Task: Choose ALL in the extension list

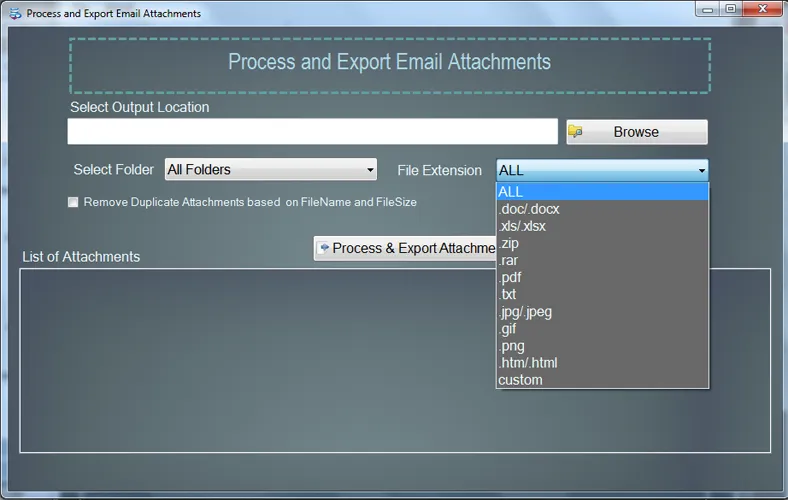Action: 602,191
